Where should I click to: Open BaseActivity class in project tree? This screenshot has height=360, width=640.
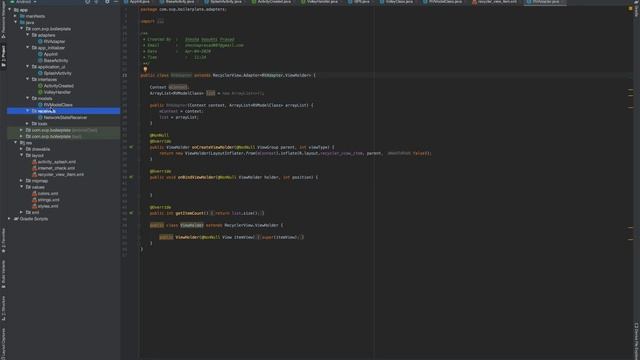pyautogui.click(x=56, y=60)
